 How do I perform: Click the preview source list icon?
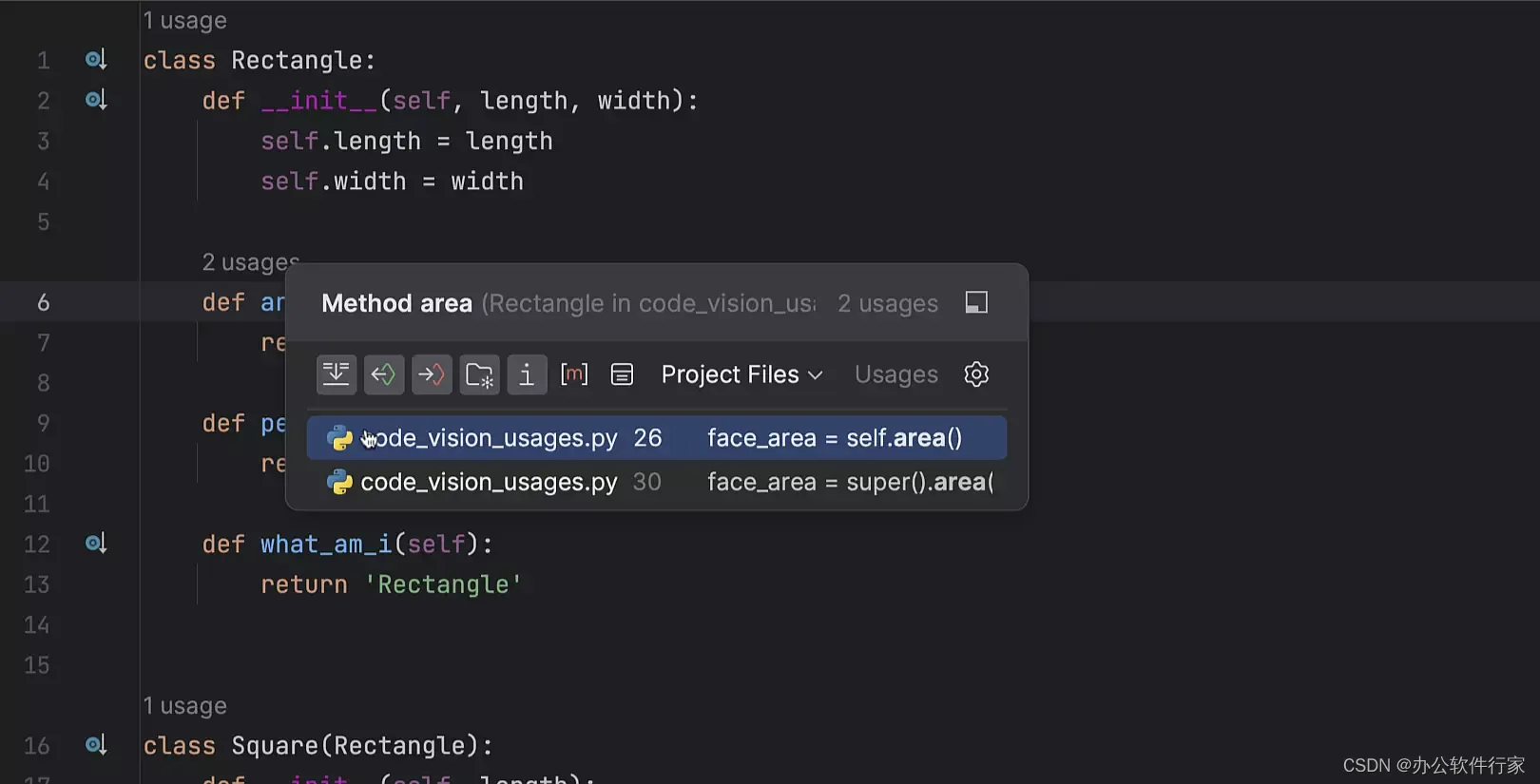tap(622, 374)
